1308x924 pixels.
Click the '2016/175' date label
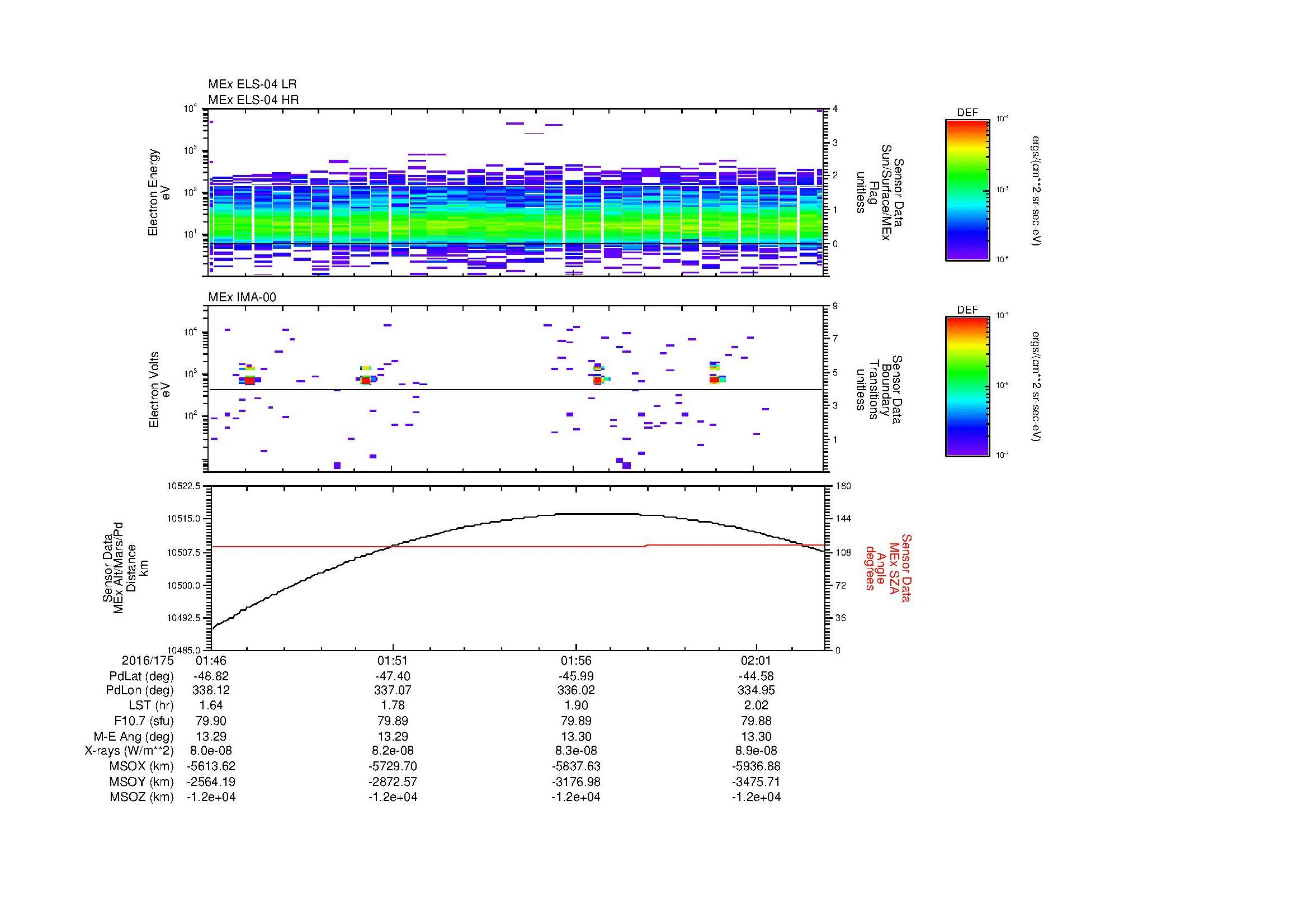pos(148,660)
